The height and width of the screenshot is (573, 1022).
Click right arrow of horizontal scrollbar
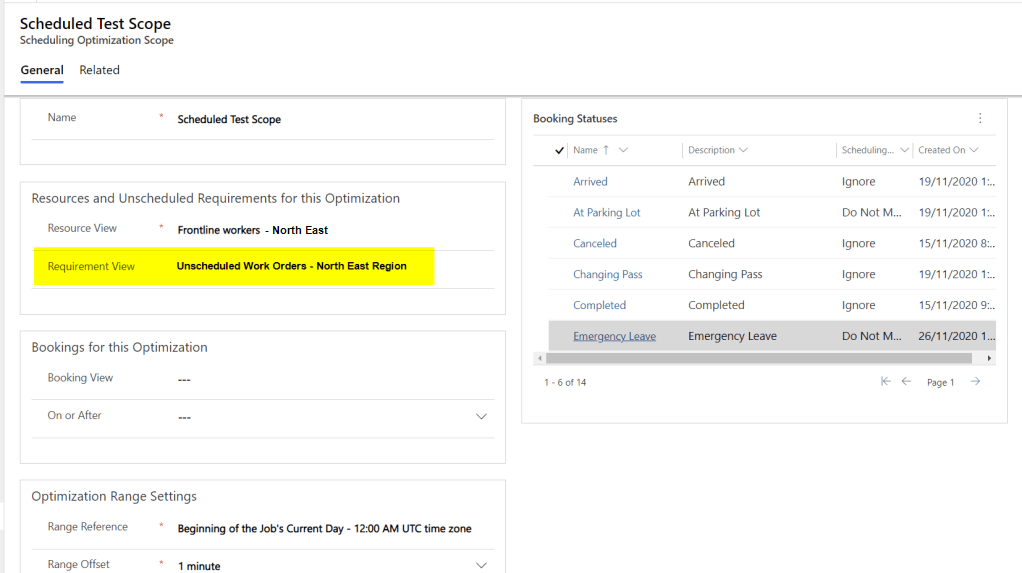(x=989, y=358)
